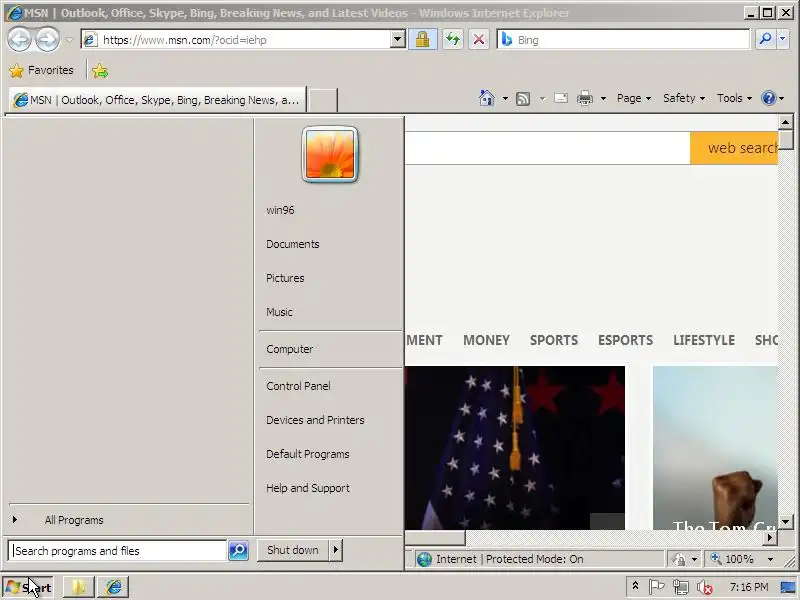Open Control Panel from Start menu
This screenshot has width=800, height=600.
coord(298,386)
